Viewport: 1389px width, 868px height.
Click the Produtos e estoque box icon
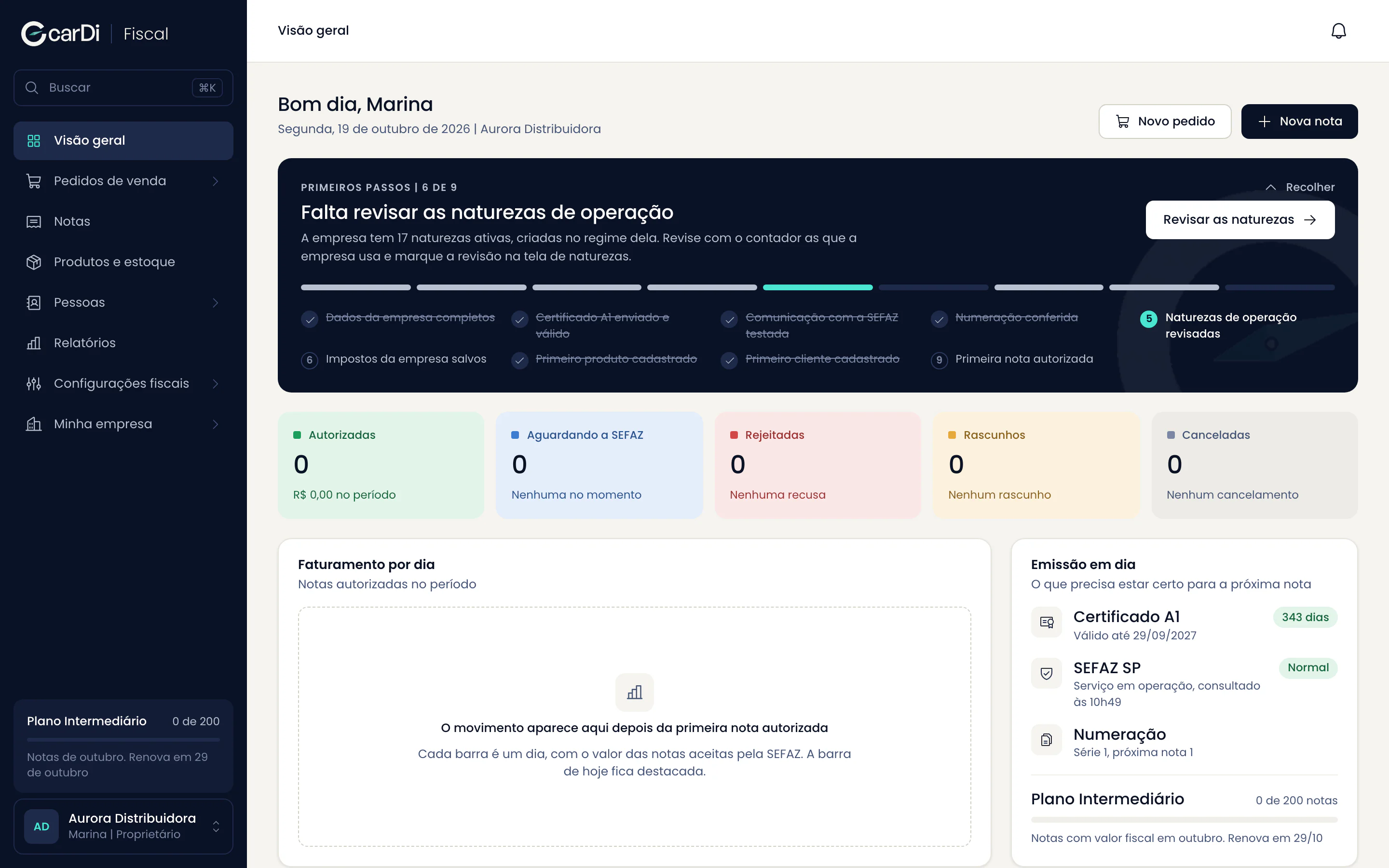coord(34,262)
